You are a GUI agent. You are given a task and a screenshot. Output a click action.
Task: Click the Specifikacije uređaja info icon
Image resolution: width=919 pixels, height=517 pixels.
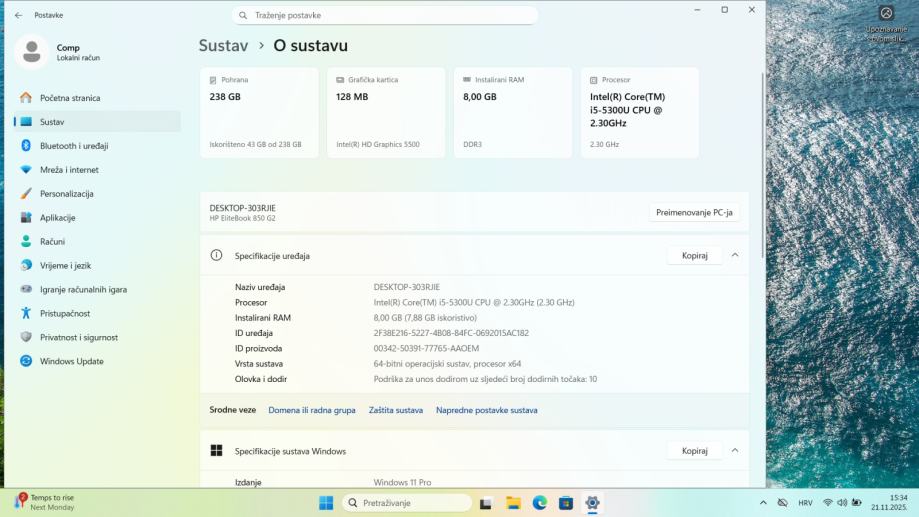(216, 256)
